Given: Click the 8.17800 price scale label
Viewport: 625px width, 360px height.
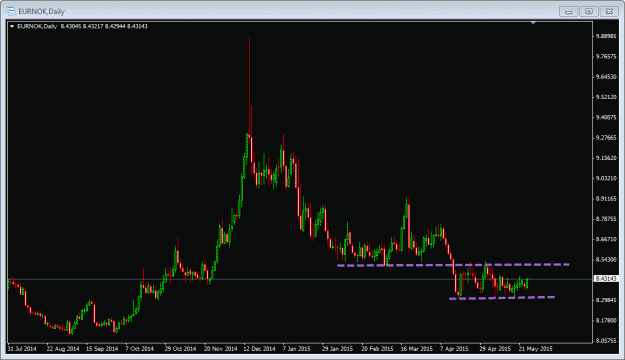Looking at the screenshot, I should click(606, 320).
